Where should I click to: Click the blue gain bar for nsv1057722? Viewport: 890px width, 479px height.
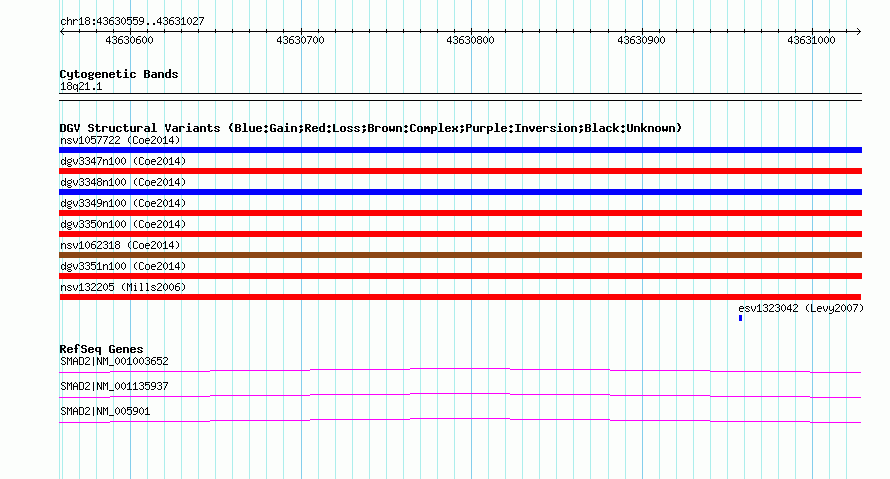coord(460,150)
